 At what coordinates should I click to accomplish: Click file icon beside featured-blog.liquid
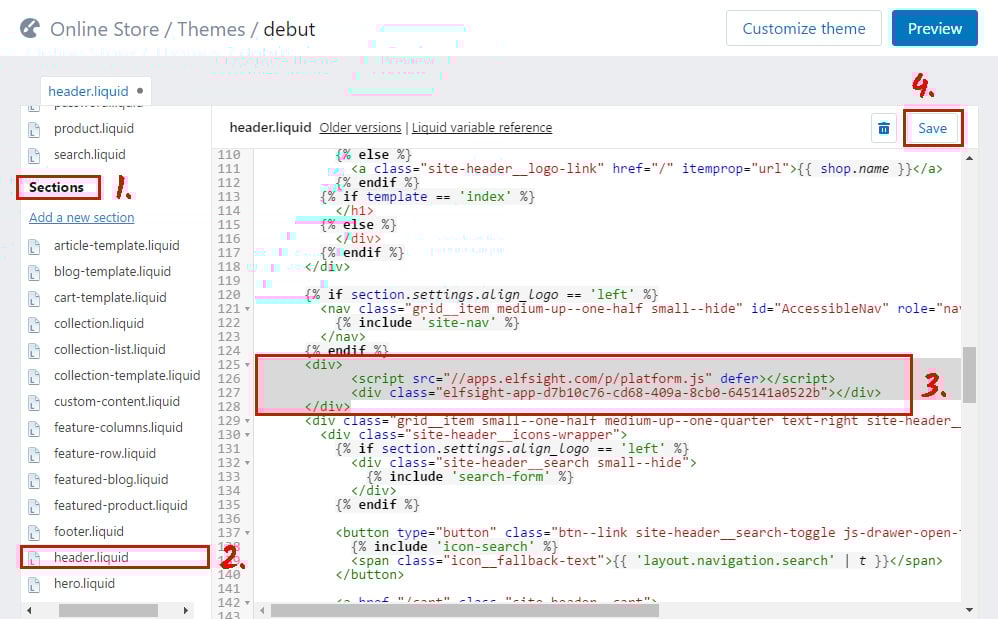34,482
